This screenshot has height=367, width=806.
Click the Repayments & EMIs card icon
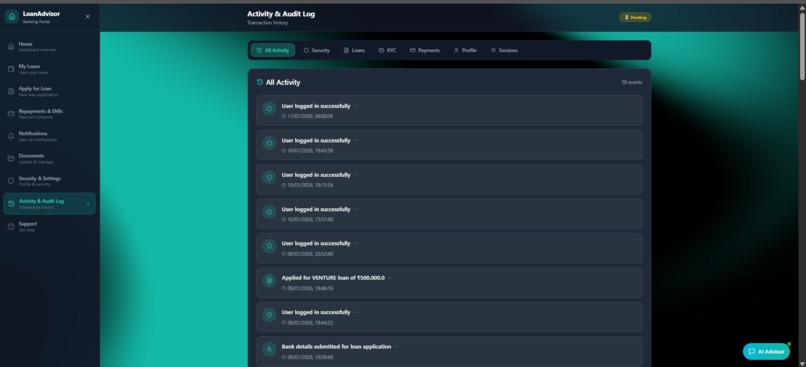point(11,114)
